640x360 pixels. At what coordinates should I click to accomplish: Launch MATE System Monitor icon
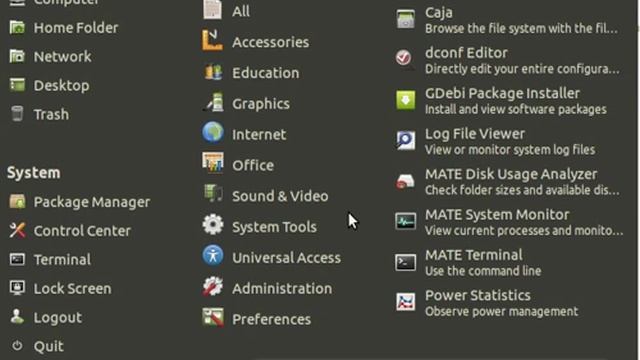[405, 221]
